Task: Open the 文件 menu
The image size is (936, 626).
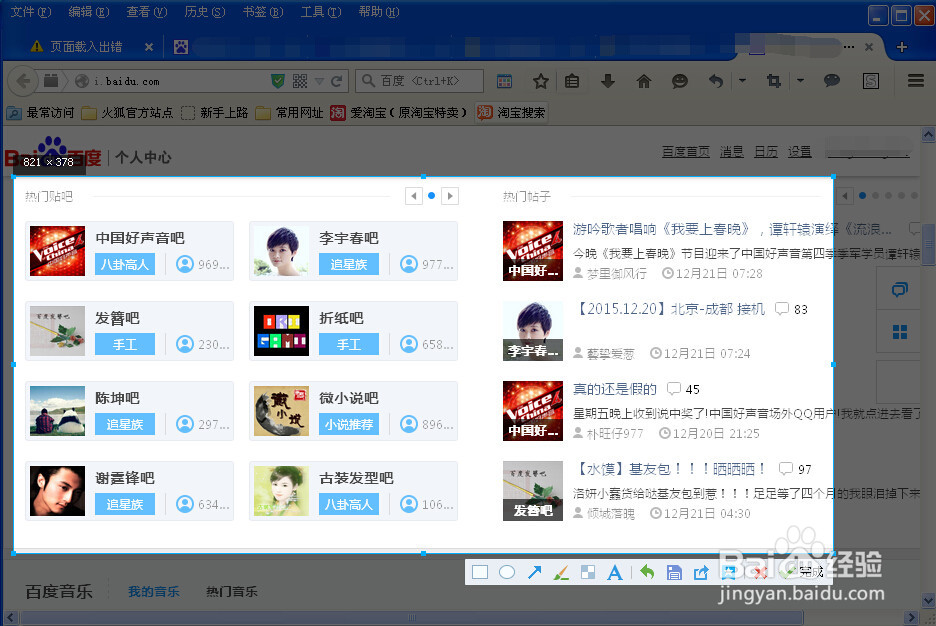Action: coord(31,11)
